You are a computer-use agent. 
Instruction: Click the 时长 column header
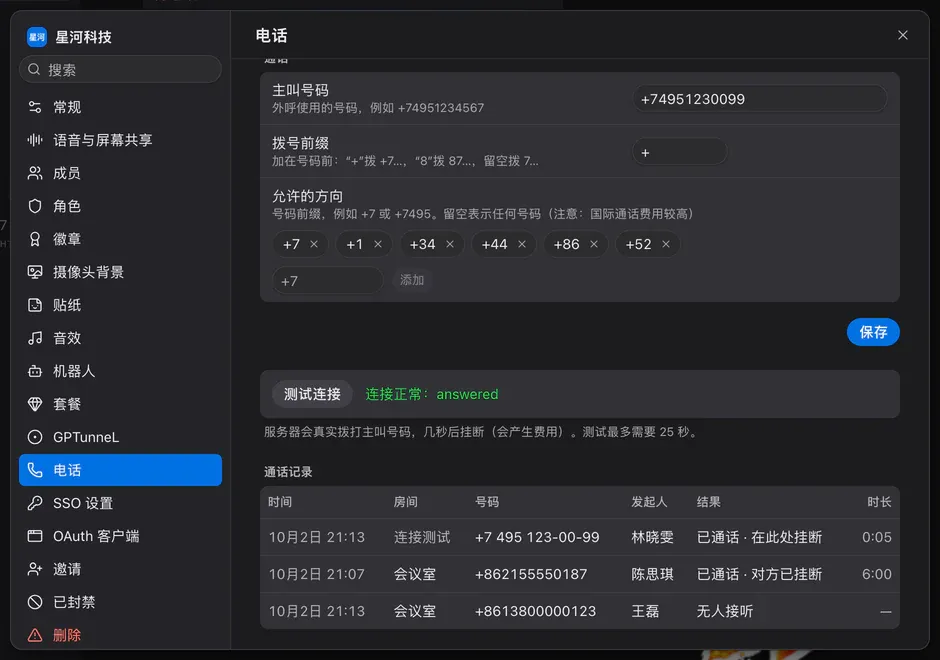(879, 502)
